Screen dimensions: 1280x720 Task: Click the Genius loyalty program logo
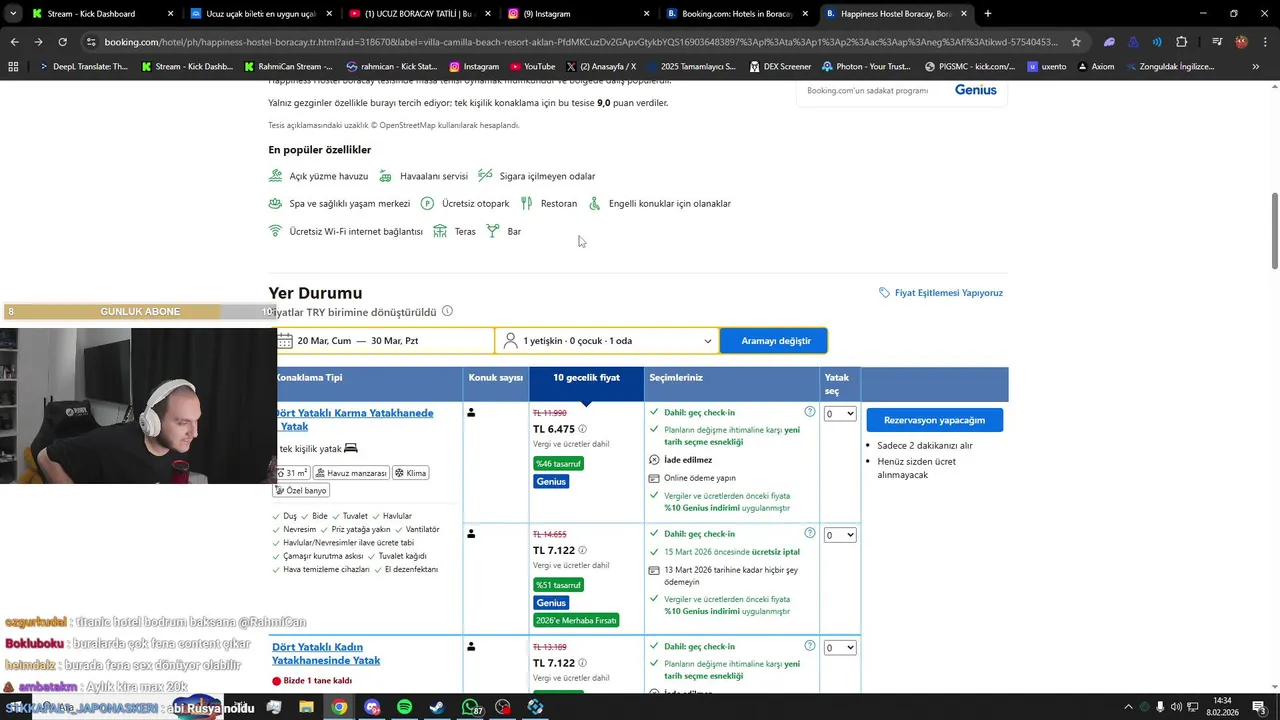click(975, 90)
